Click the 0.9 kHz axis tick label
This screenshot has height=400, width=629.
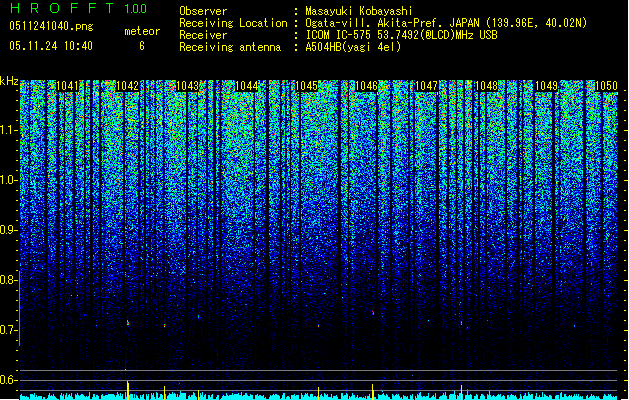click(9, 230)
